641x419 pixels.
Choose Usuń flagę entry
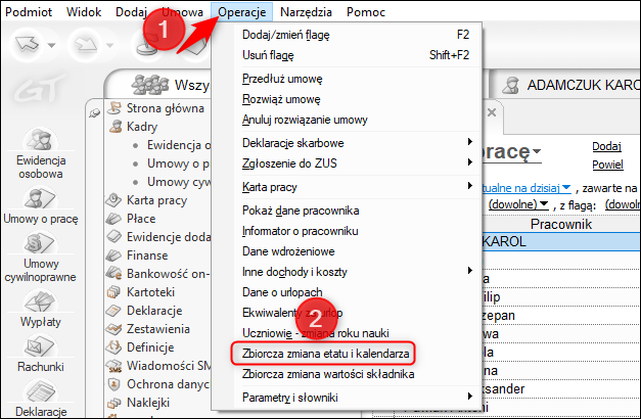(356, 55)
